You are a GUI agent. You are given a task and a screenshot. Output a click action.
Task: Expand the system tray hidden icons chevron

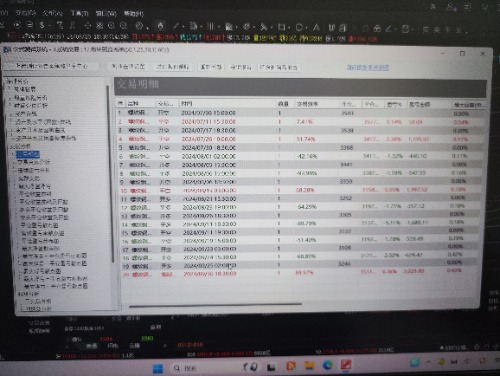pyautogui.click(x=428, y=362)
